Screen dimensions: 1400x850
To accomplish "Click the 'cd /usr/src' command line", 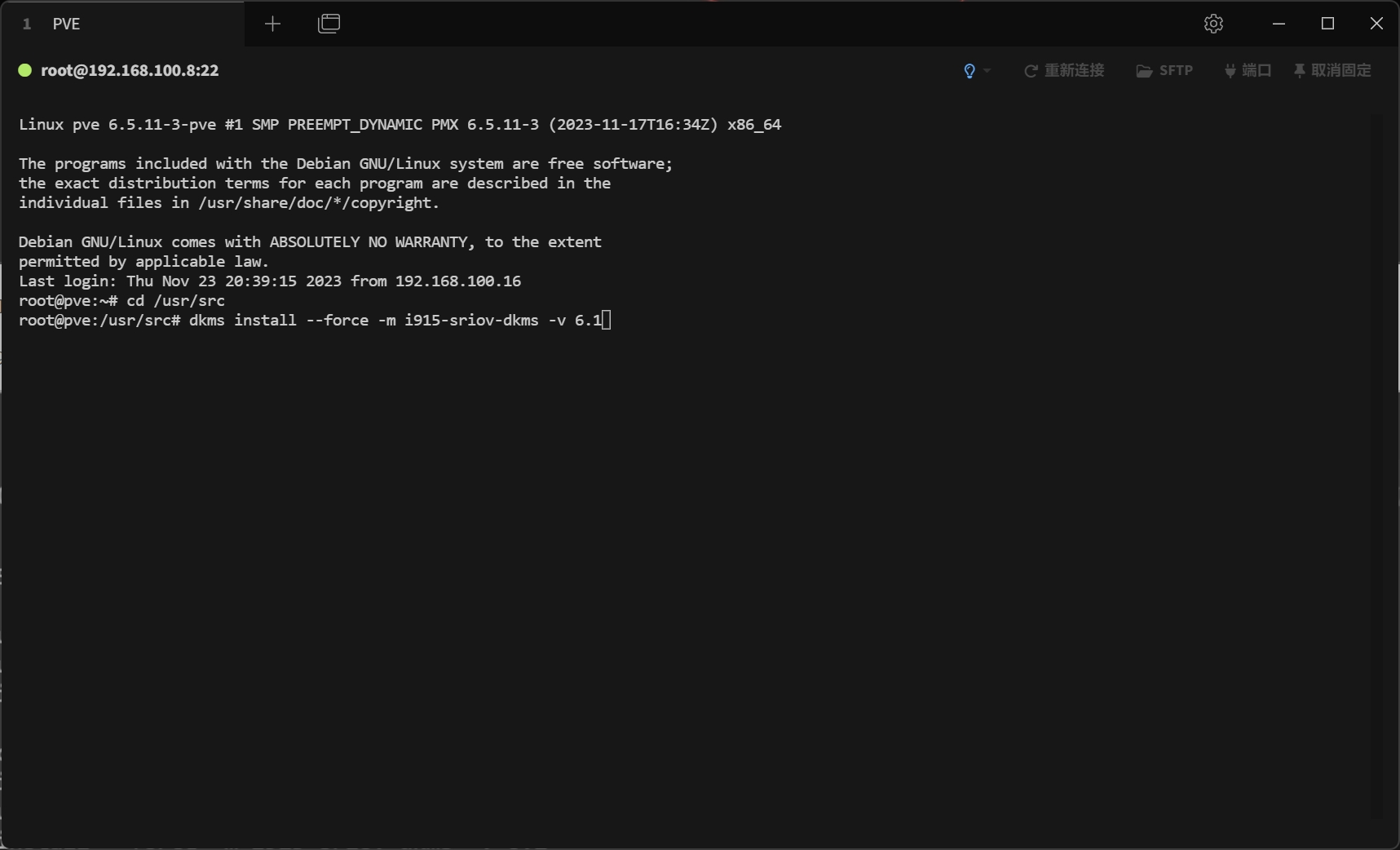I will 122,301.
